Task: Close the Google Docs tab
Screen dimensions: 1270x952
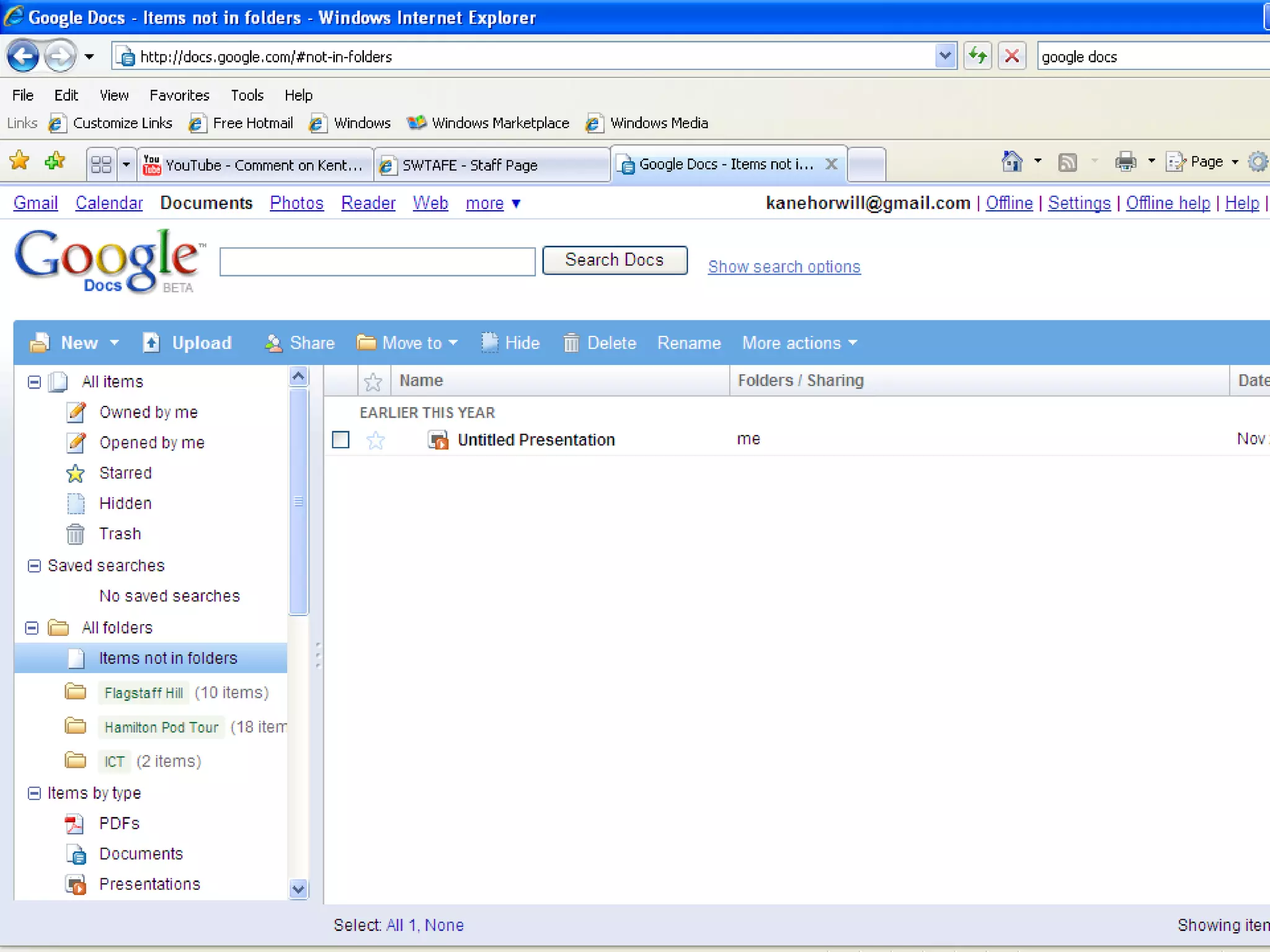Action: tap(831, 164)
